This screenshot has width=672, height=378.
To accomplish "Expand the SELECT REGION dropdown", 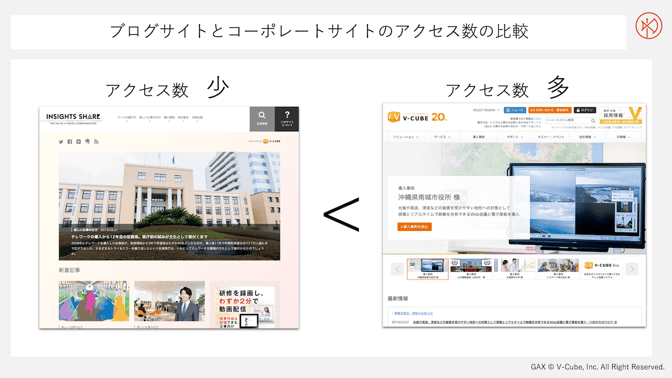I will point(486,110).
